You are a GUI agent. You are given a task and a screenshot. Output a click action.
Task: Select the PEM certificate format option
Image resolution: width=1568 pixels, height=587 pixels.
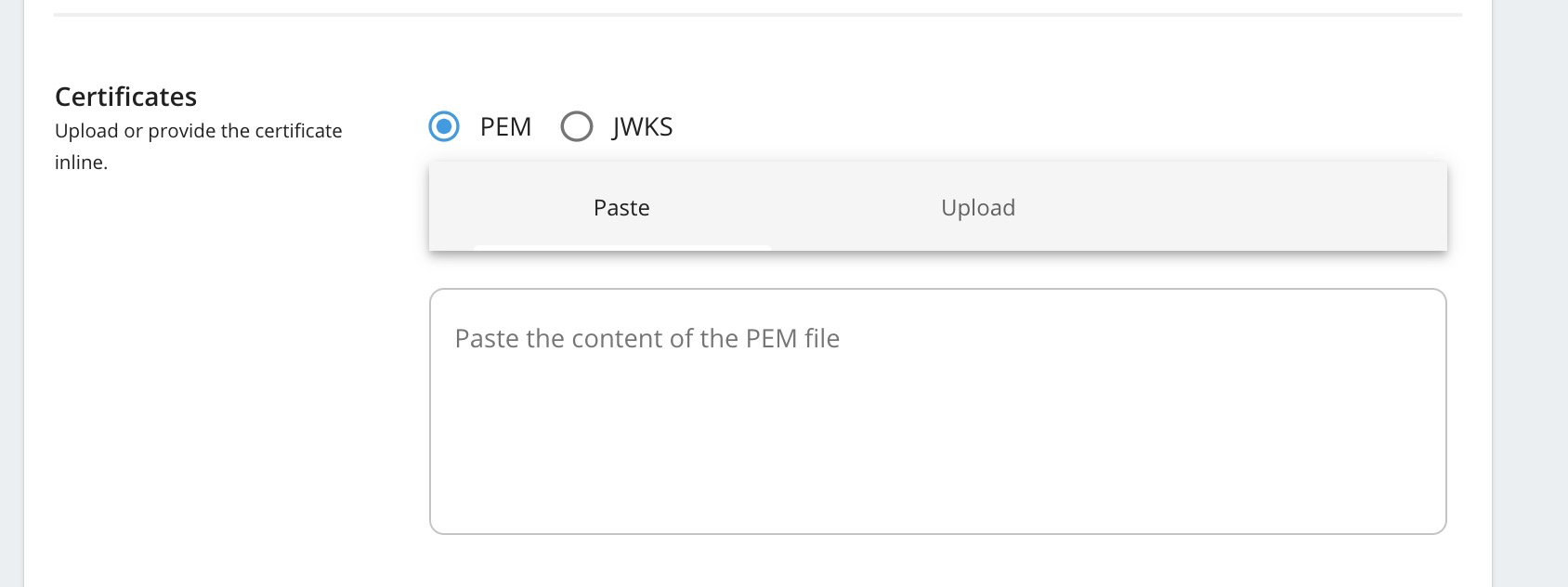(x=444, y=126)
